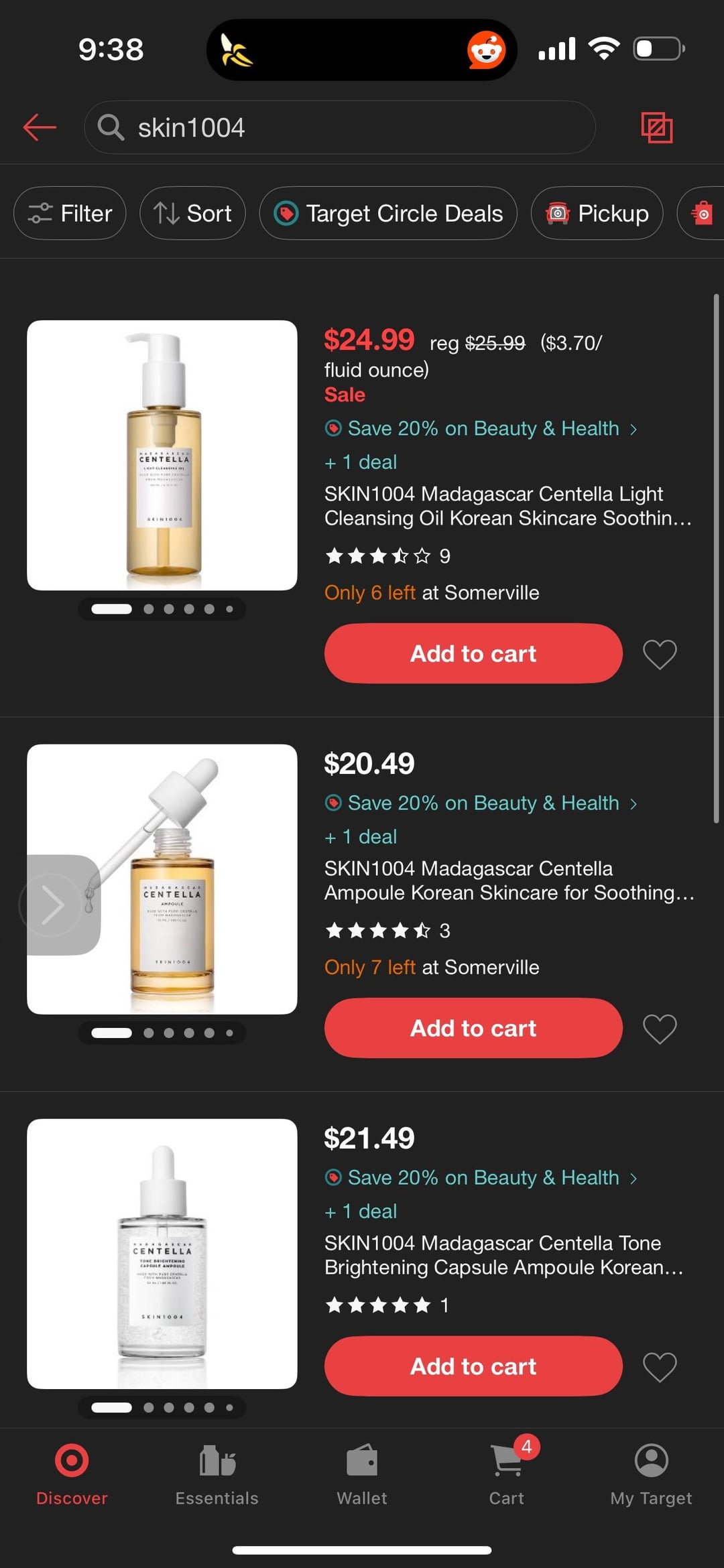Open the Tone Brightening Capsule Ampoule thumbnail

162,1253
